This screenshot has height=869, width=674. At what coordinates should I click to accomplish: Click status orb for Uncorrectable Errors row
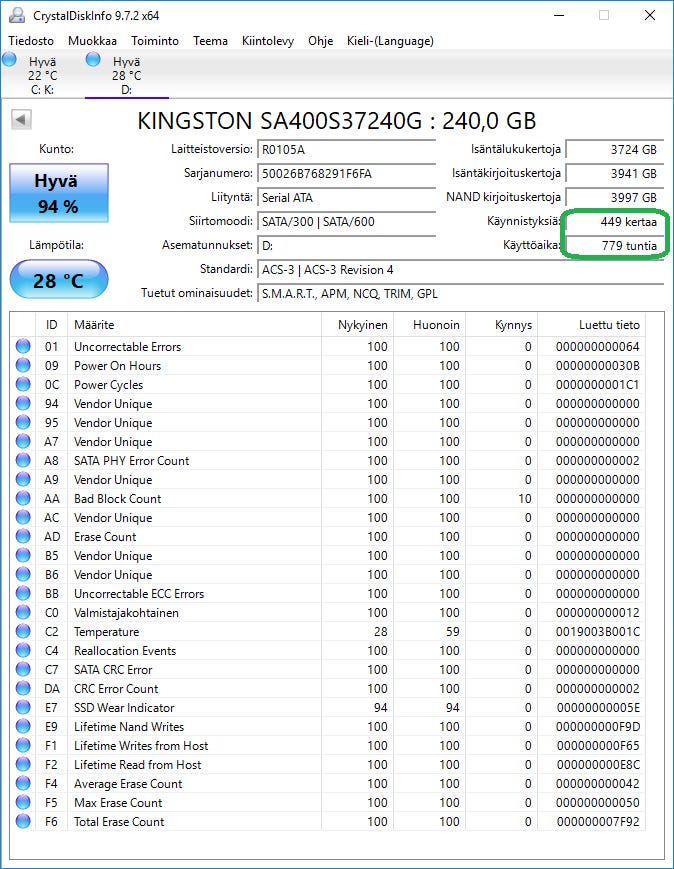click(23, 347)
